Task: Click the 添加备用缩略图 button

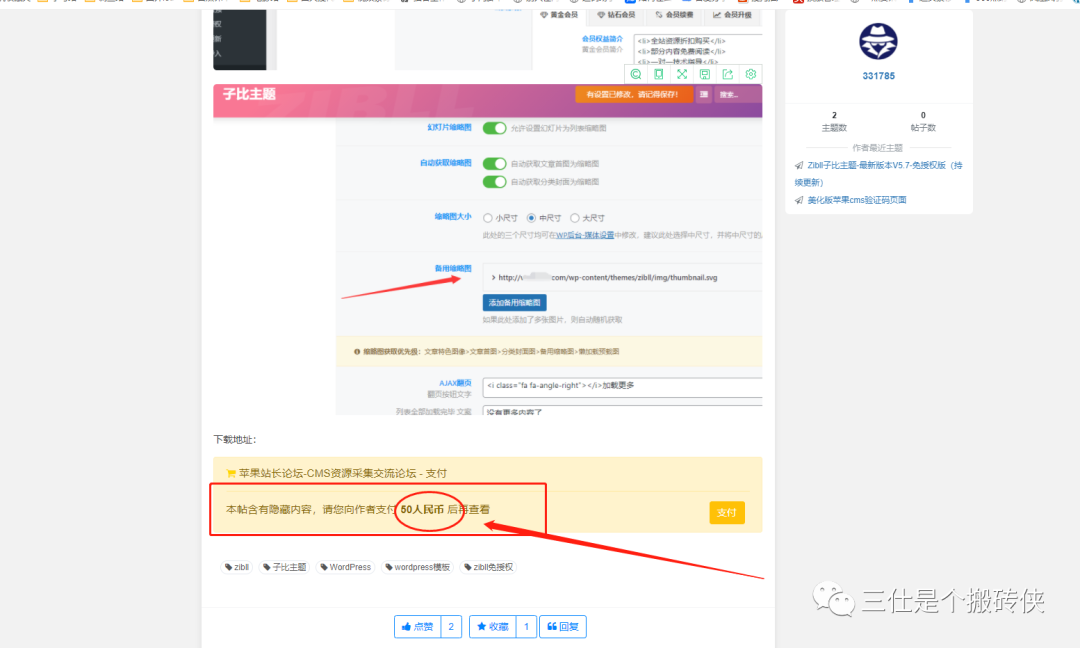Action: click(x=516, y=302)
